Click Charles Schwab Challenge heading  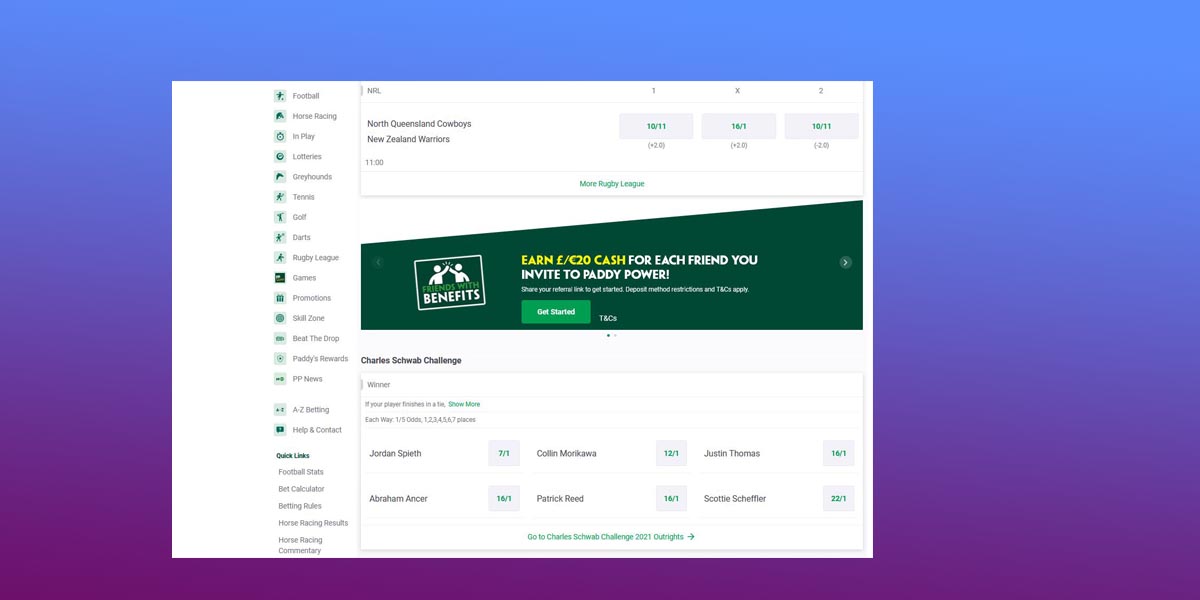(411, 360)
